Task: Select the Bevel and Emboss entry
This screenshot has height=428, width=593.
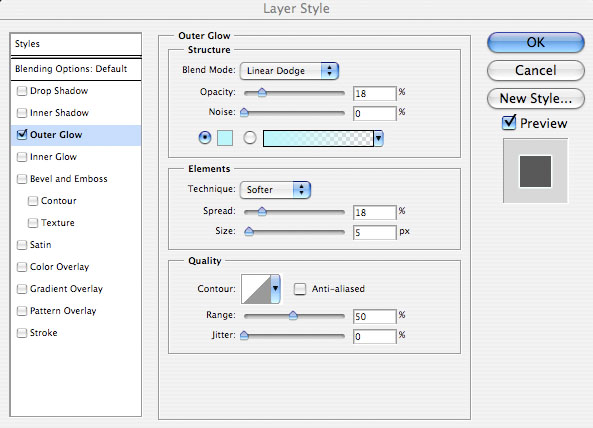Action: 68,179
